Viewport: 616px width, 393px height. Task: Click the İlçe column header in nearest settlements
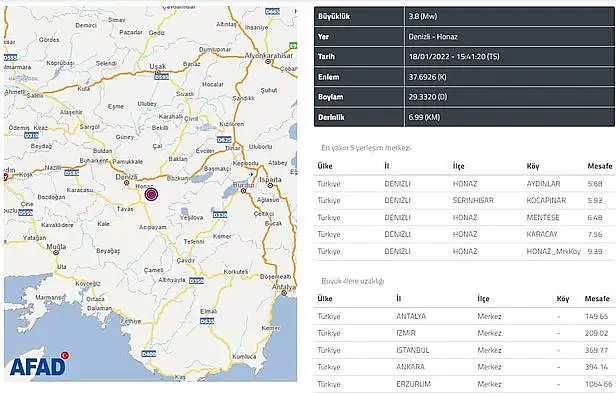tap(458, 166)
